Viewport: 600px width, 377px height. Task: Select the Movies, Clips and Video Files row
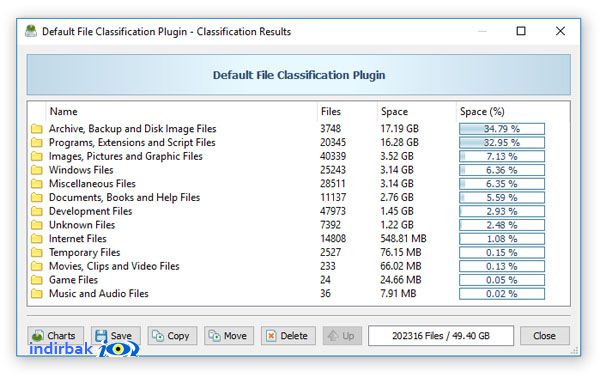[298, 266]
